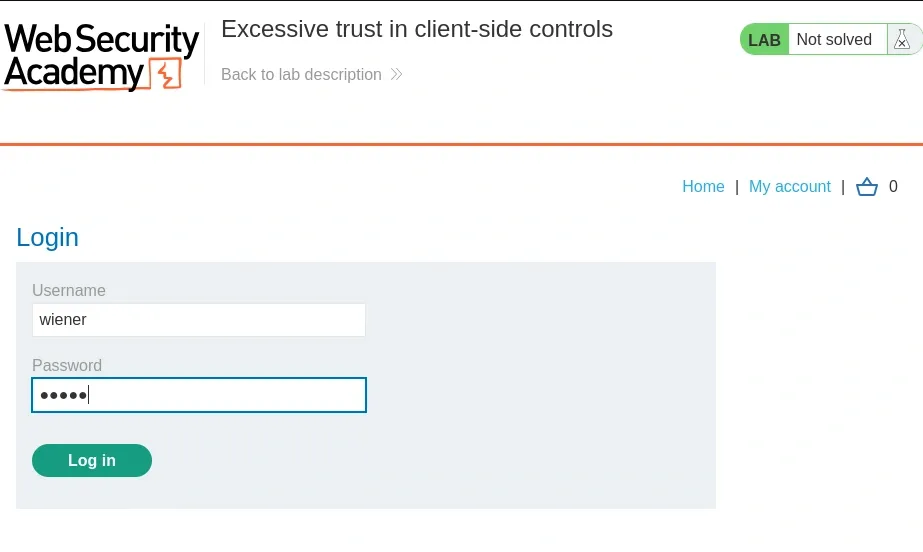Viewport: 923px width, 552px height.
Task: Click the Password field label
Action: tap(67, 366)
